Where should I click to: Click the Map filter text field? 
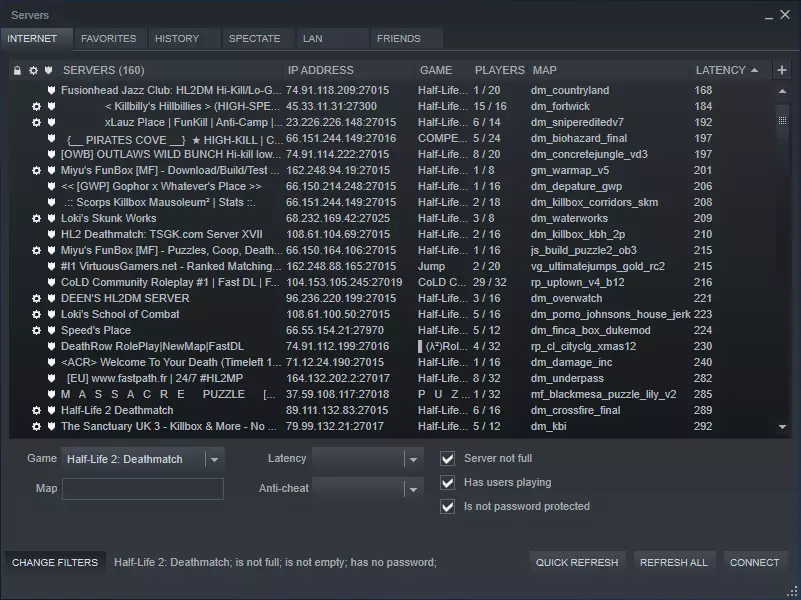click(143, 489)
